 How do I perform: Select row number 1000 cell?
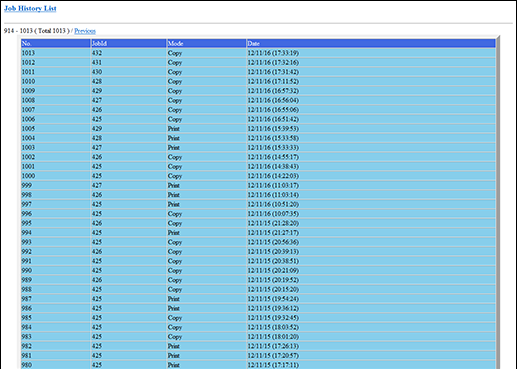(55, 176)
